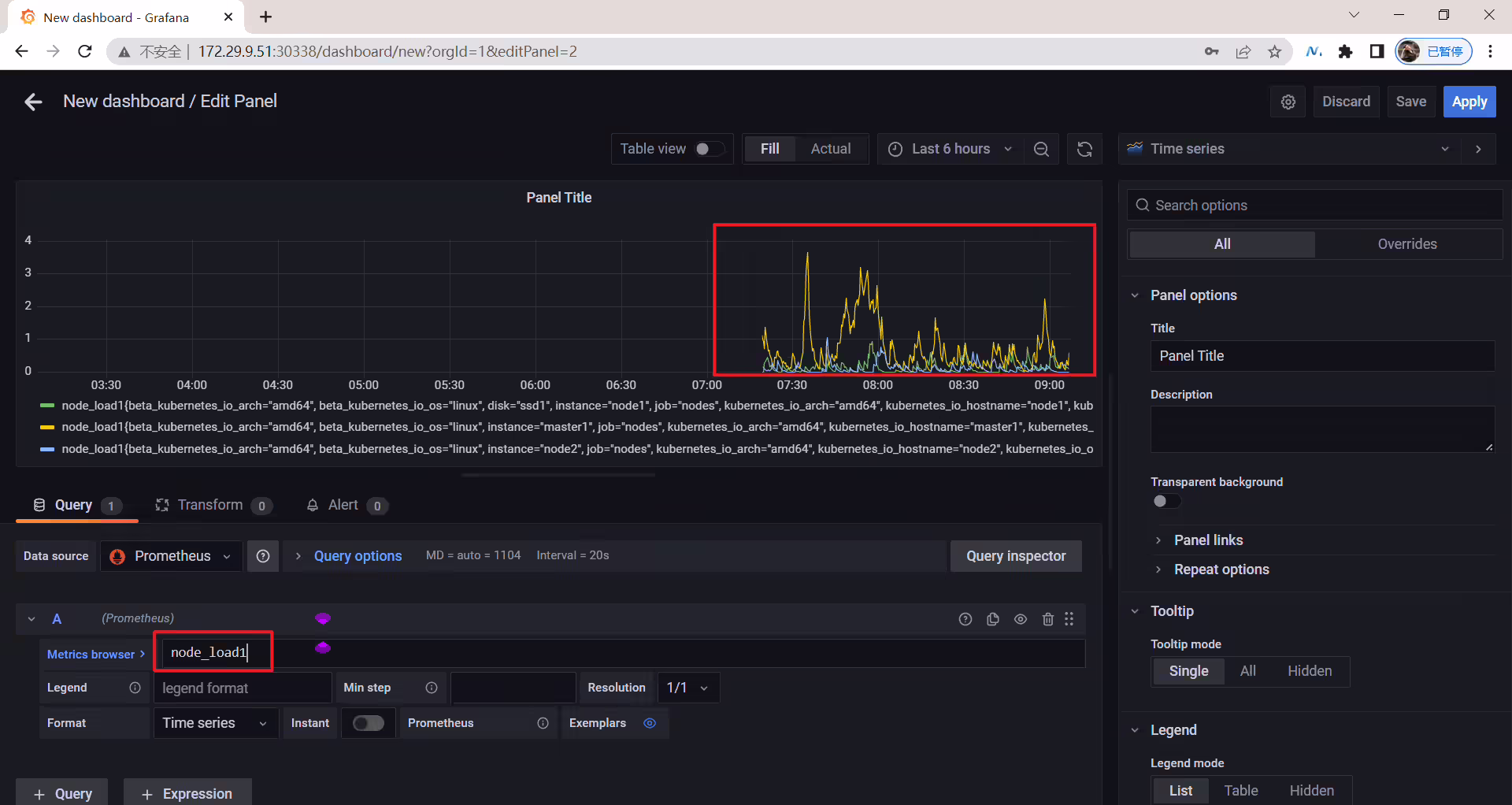
Task: Duplicate query A with the copy icon
Action: 993,619
